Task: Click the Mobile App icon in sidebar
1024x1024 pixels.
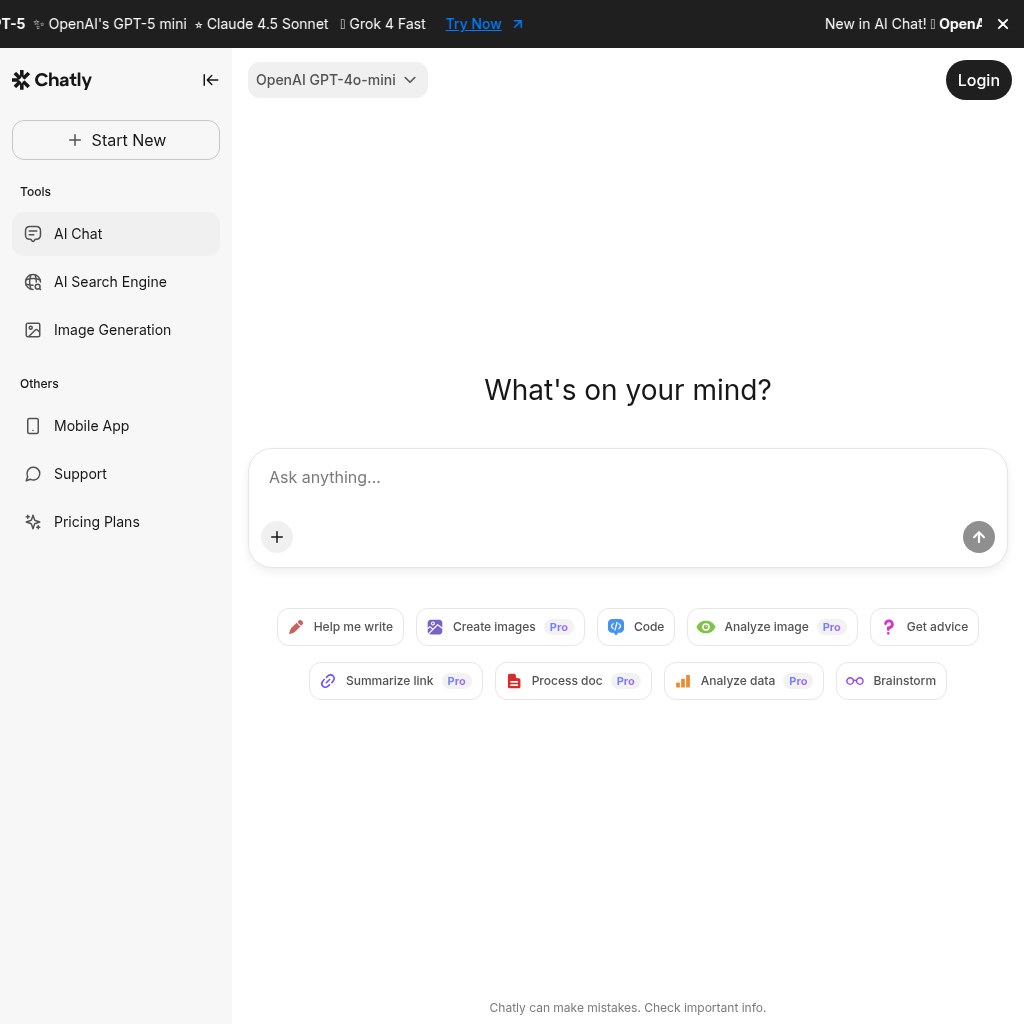Action: (33, 426)
